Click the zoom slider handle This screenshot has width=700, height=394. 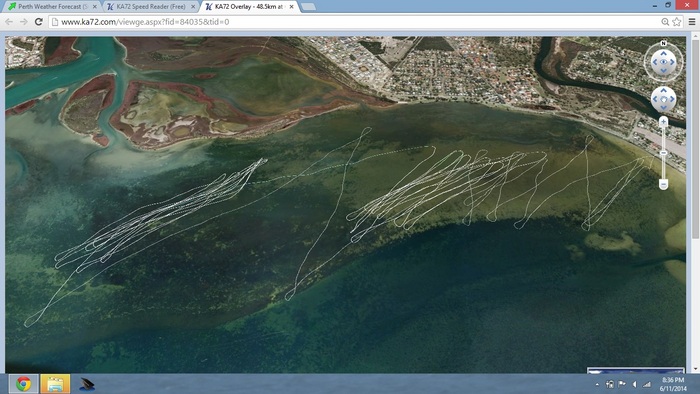pos(663,153)
